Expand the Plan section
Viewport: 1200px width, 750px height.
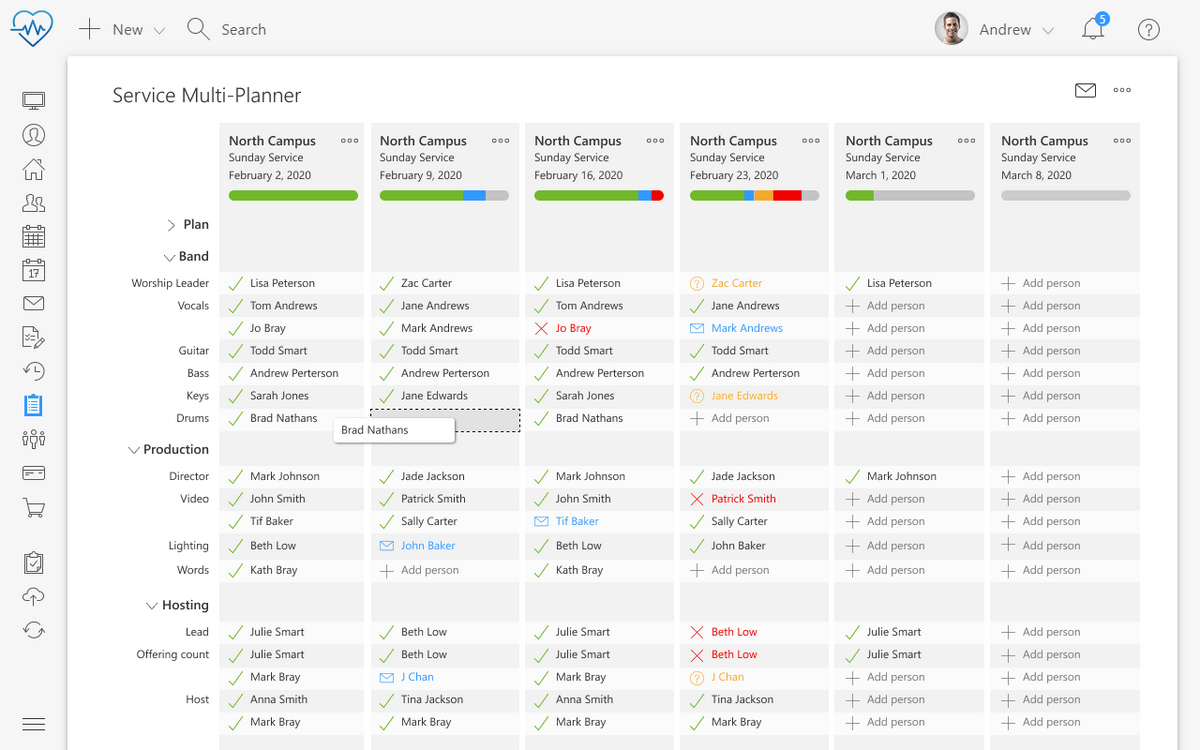(171, 225)
